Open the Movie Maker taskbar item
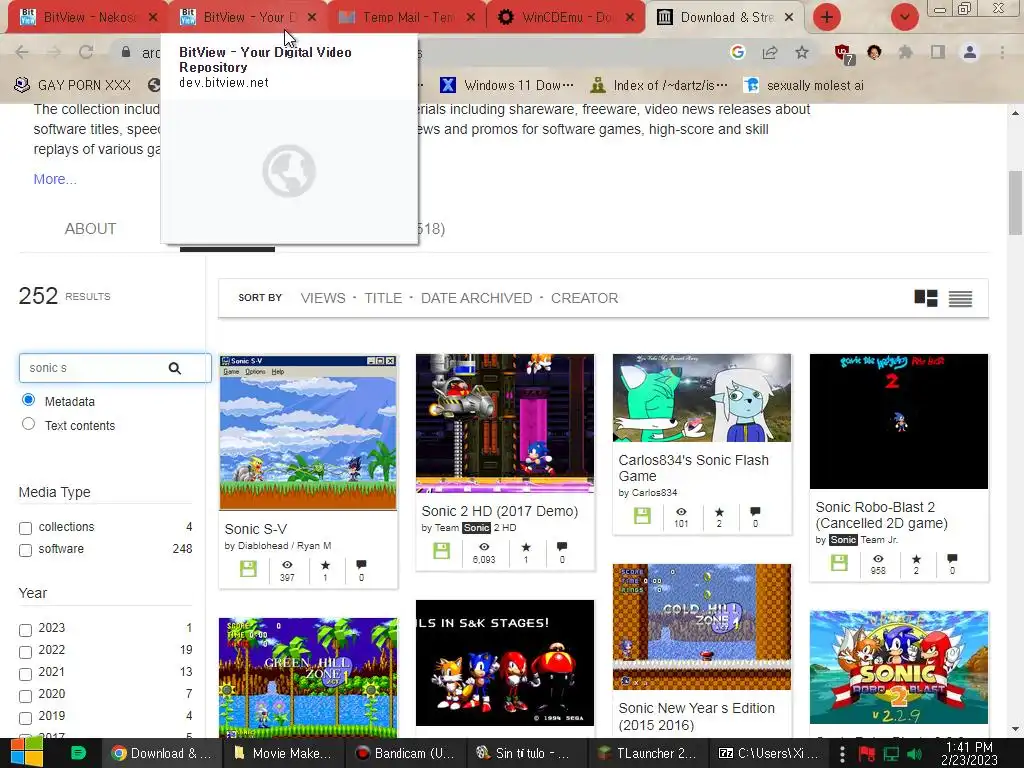This screenshot has height=768, width=1024. click(283, 753)
